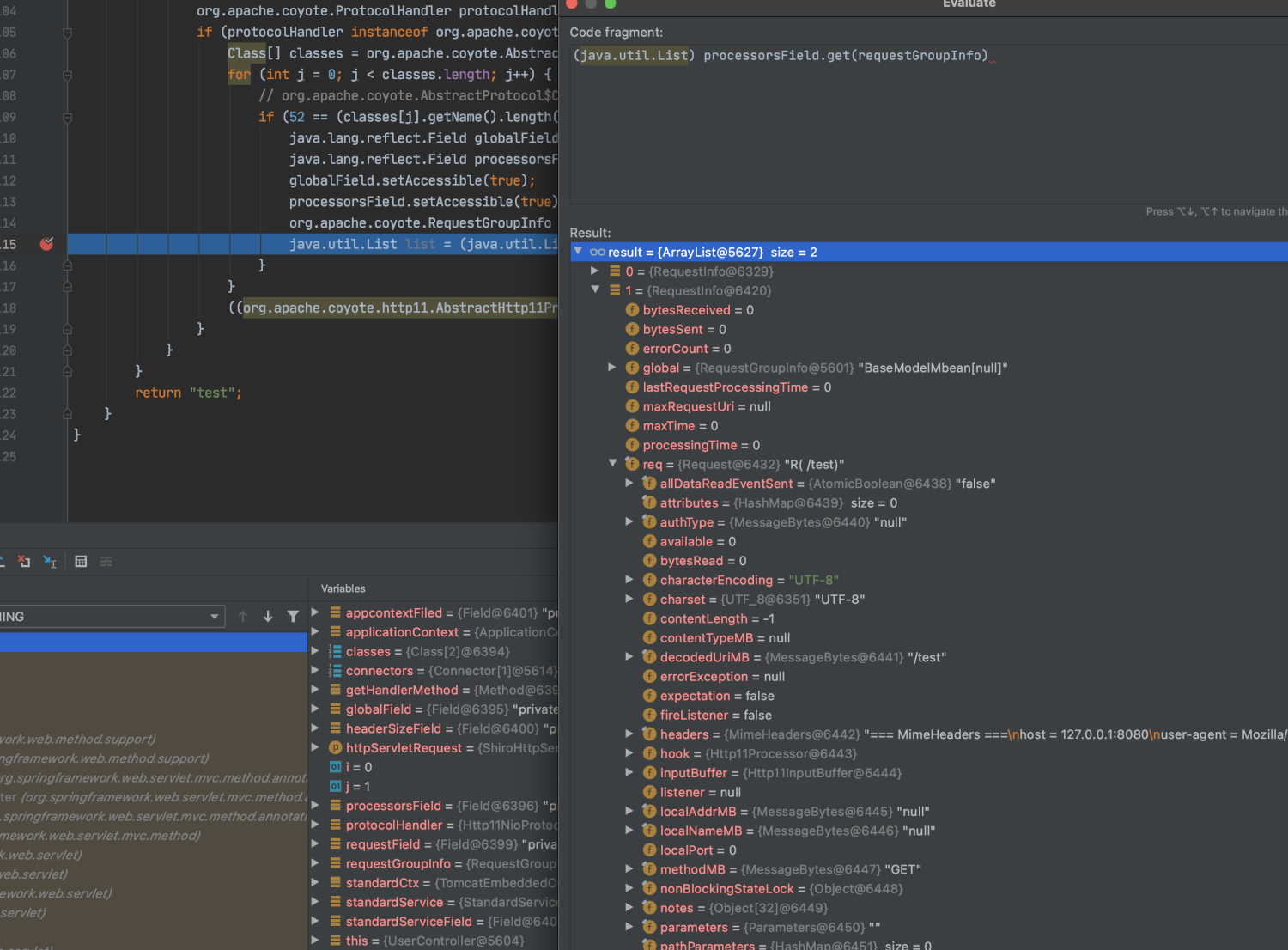Expand the requestGroupInfo variable
Screen dimensions: 1288x950
315,863
